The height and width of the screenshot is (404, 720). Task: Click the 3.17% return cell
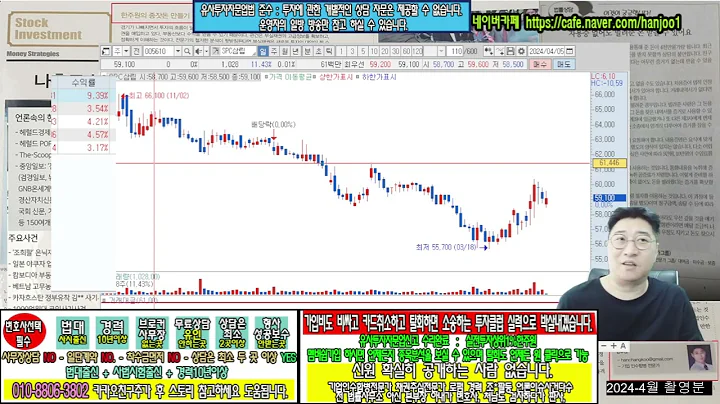(83, 148)
